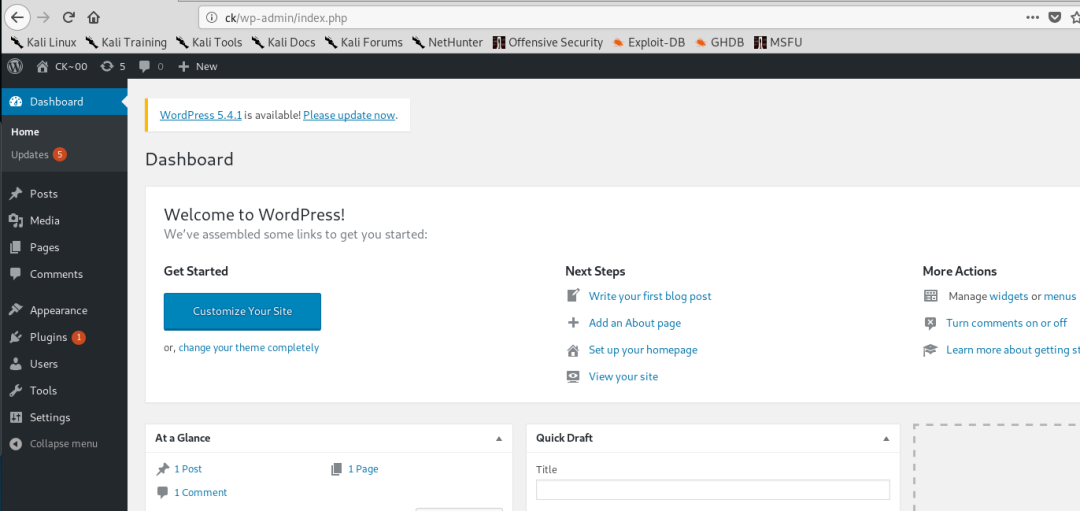Viewport: 1080px width, 511px height.
Task: Open NetHunter bookmark
Action: [448, 43]
